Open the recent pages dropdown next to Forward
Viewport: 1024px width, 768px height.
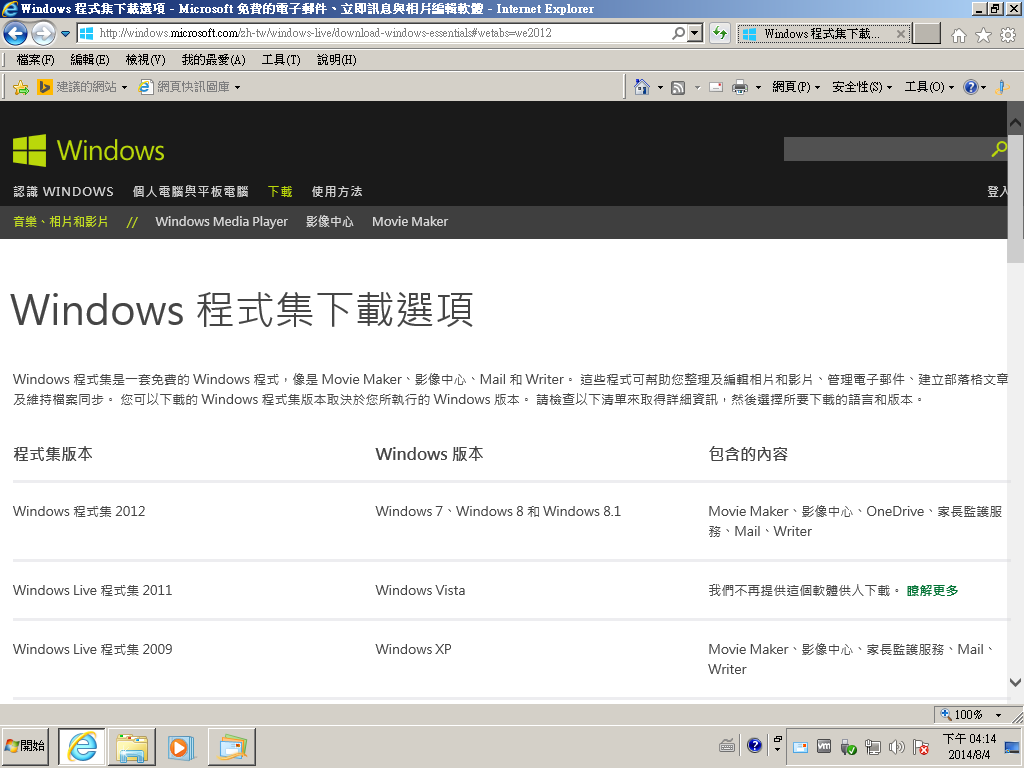tap(65, 33)
